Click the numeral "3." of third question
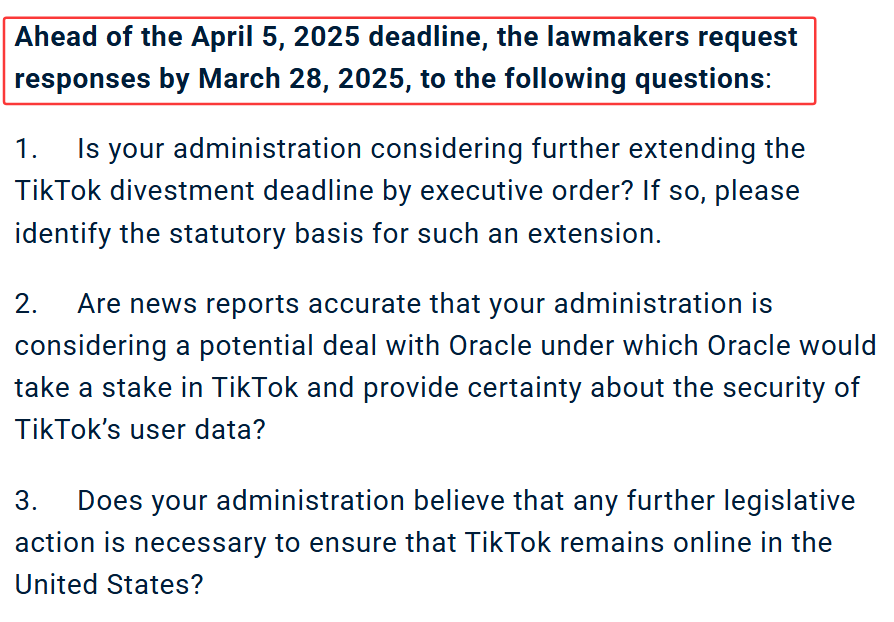The width and height of the screenshot is (894, 622). (26, 501)
